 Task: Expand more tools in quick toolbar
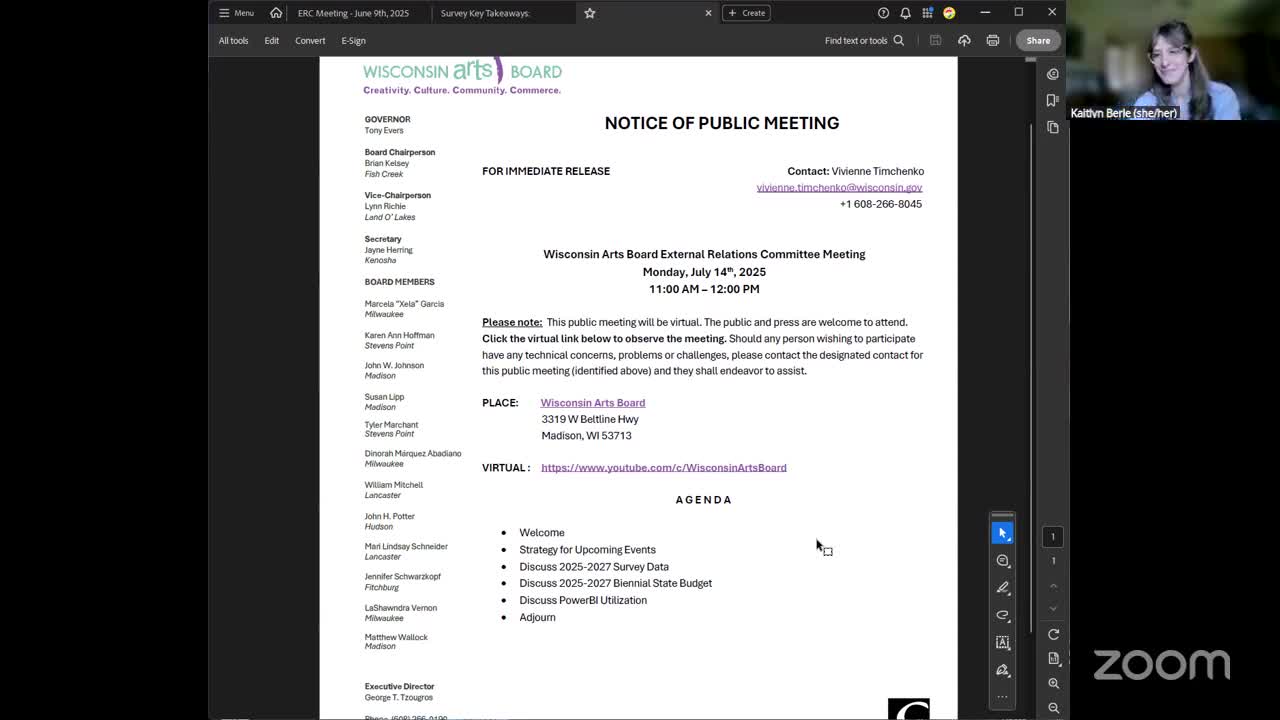[1002, 696]
